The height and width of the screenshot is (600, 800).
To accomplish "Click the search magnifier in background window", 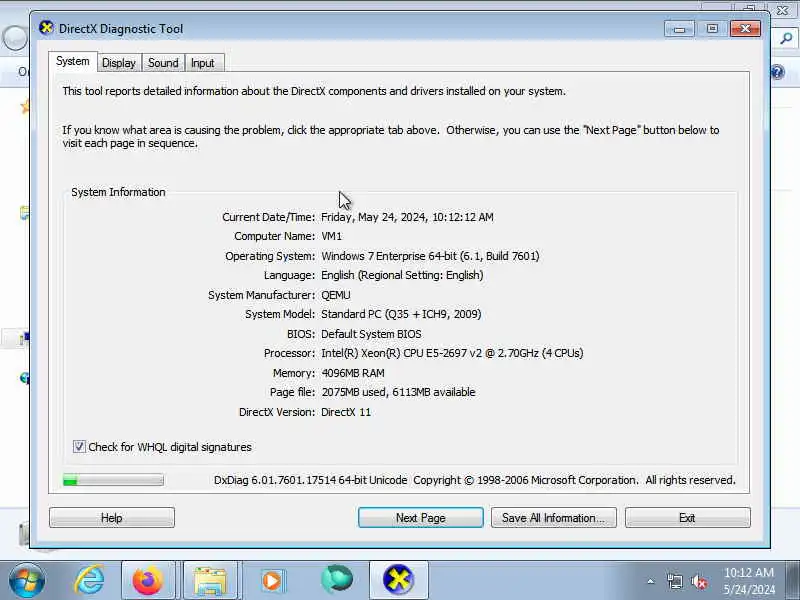I will (786, 38).
